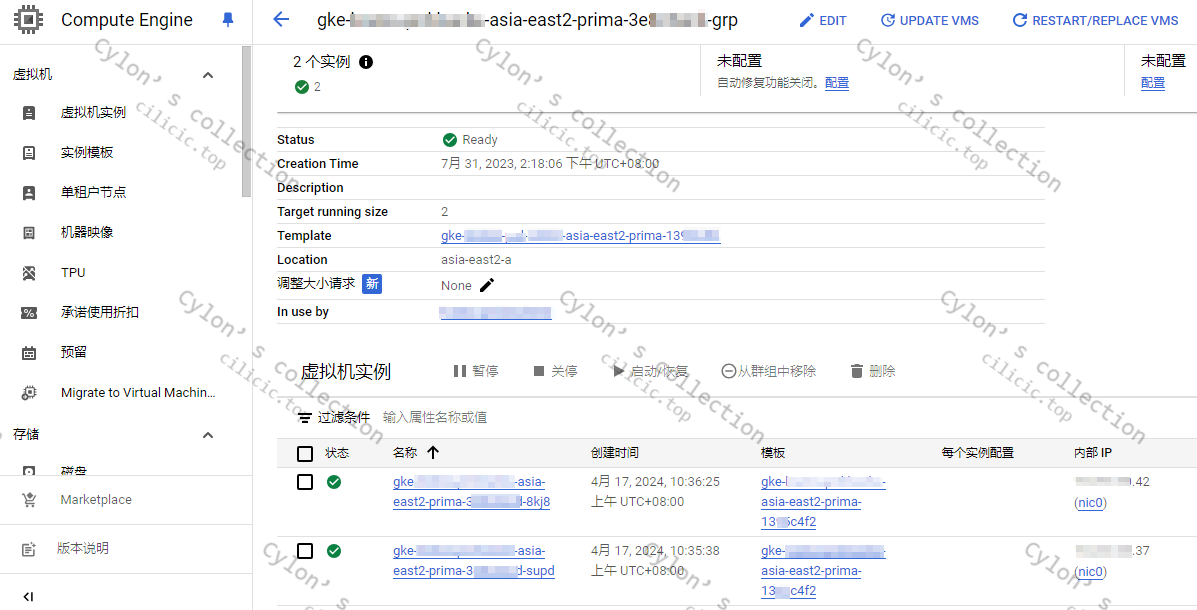Click the 关停 stop button
The image size is (1197, 610).
click(556, 371)
